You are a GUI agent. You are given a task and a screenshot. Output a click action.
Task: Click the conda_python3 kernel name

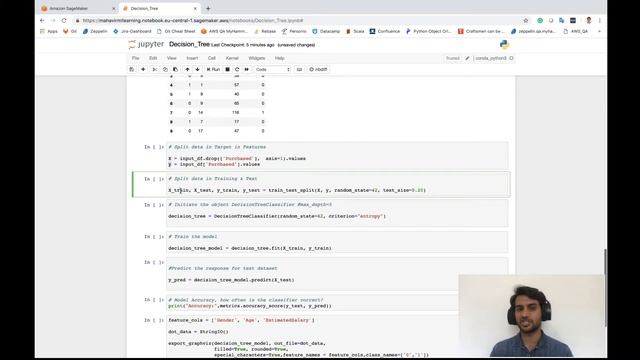tap(491, 58)
